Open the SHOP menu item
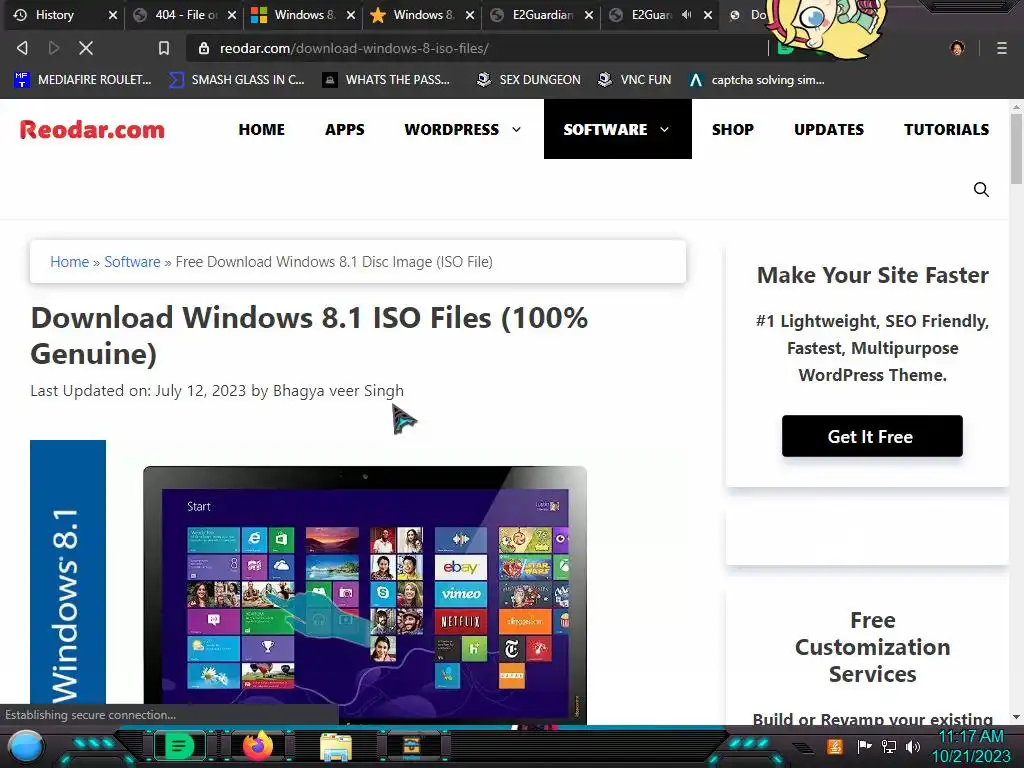 point(733,129)
